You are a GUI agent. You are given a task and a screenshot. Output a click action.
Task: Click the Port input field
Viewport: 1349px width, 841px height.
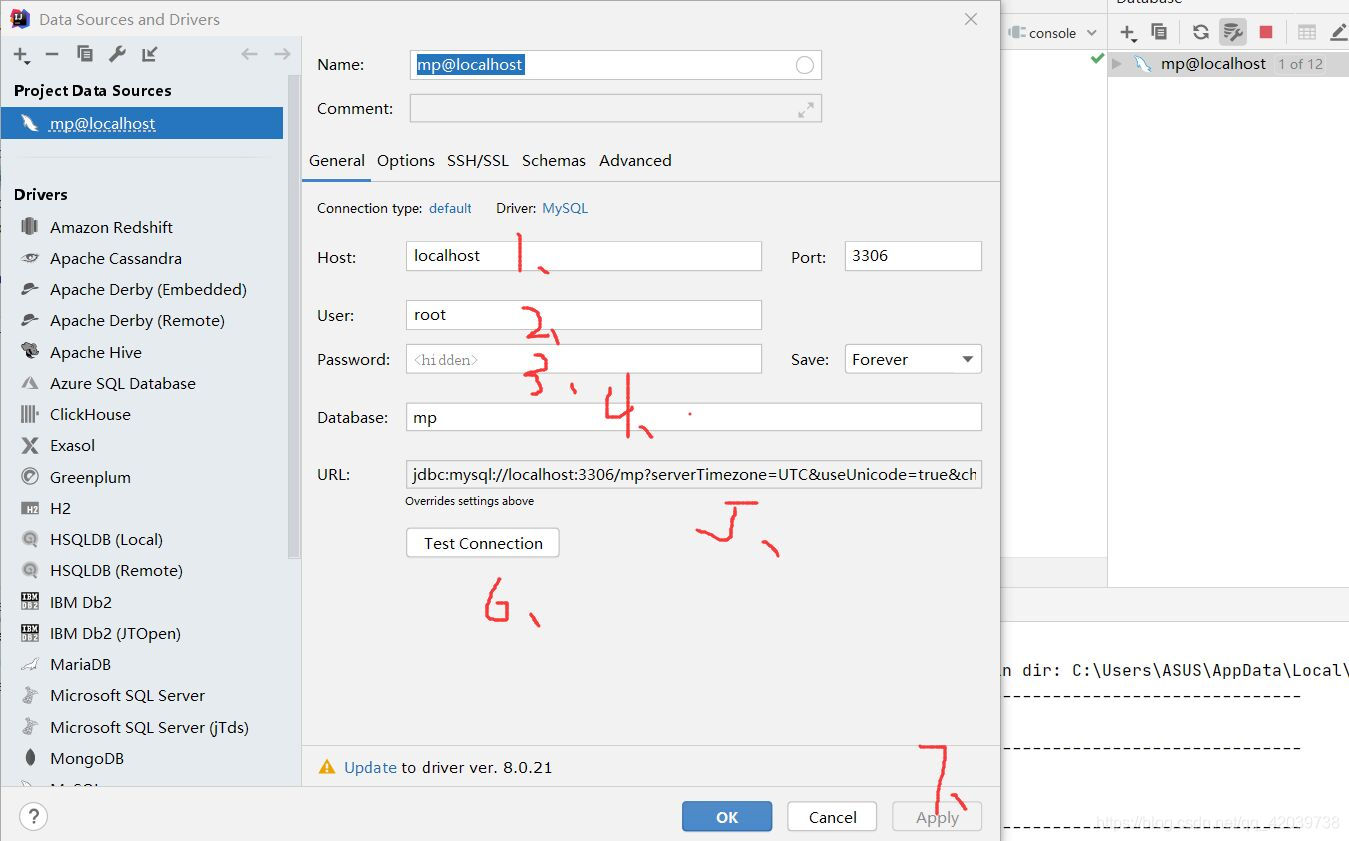point(913,256)
